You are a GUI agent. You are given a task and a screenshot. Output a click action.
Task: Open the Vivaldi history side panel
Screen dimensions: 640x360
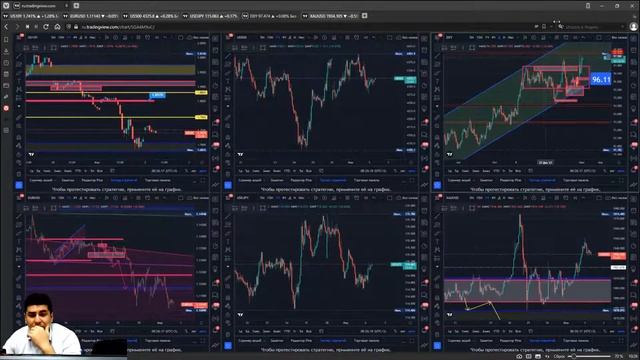point(6,62)
